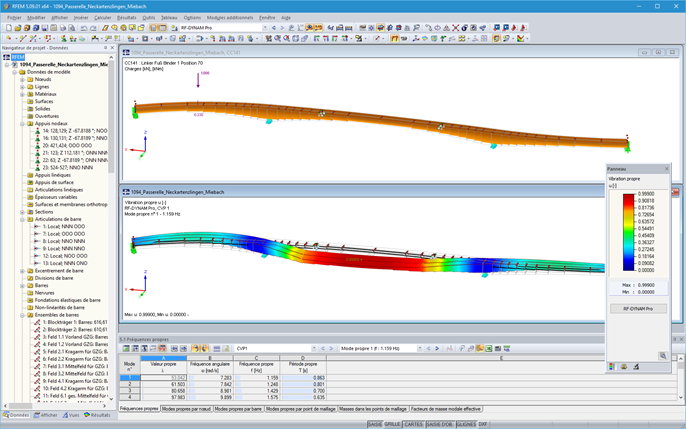Click the RF-DYNAM Pro button in panel
Screen dimensions: 686x429
pos(638,309)
